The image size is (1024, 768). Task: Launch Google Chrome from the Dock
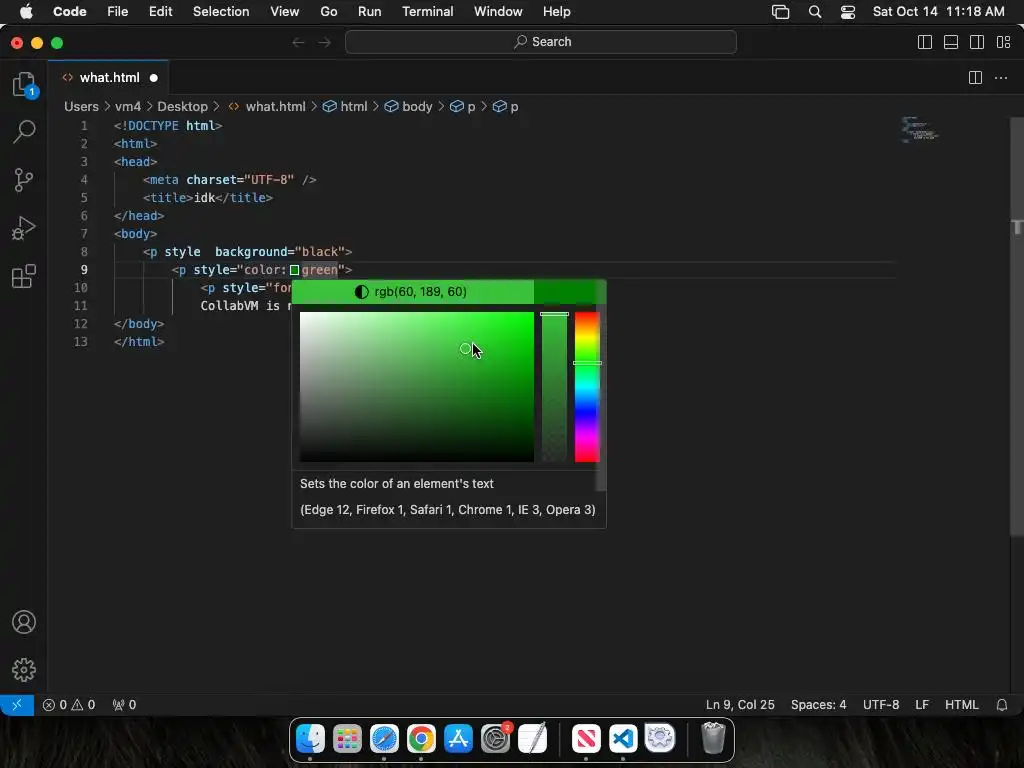click(421, 739)
